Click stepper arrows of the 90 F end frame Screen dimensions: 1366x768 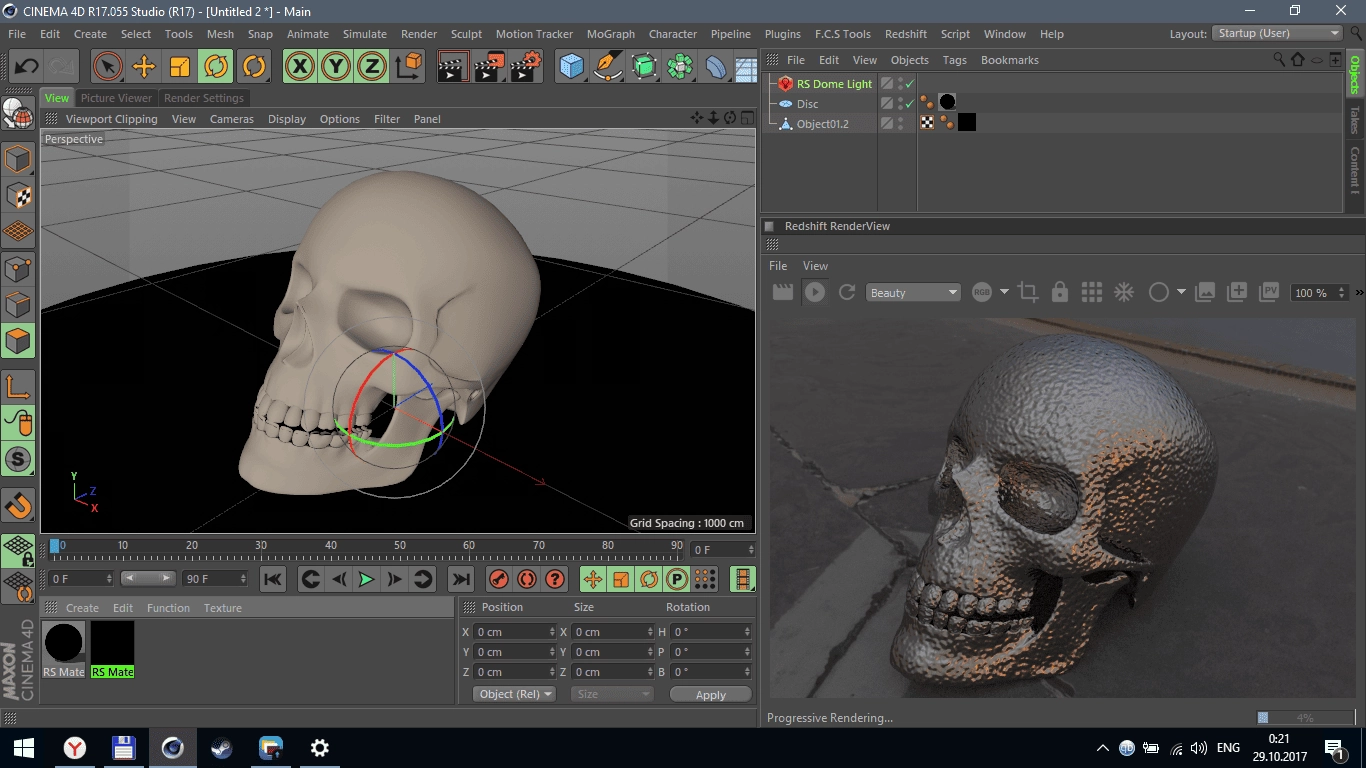243,579
